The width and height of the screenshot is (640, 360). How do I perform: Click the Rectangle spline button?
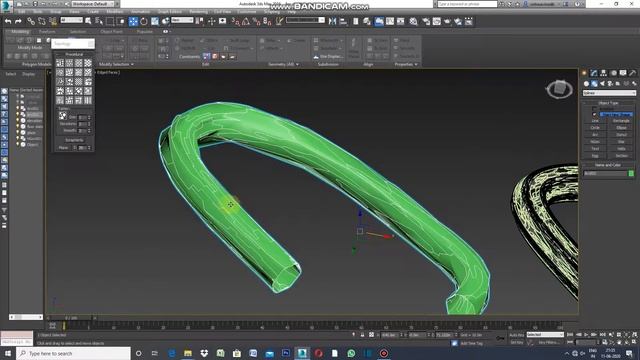(x=621, y=121)
